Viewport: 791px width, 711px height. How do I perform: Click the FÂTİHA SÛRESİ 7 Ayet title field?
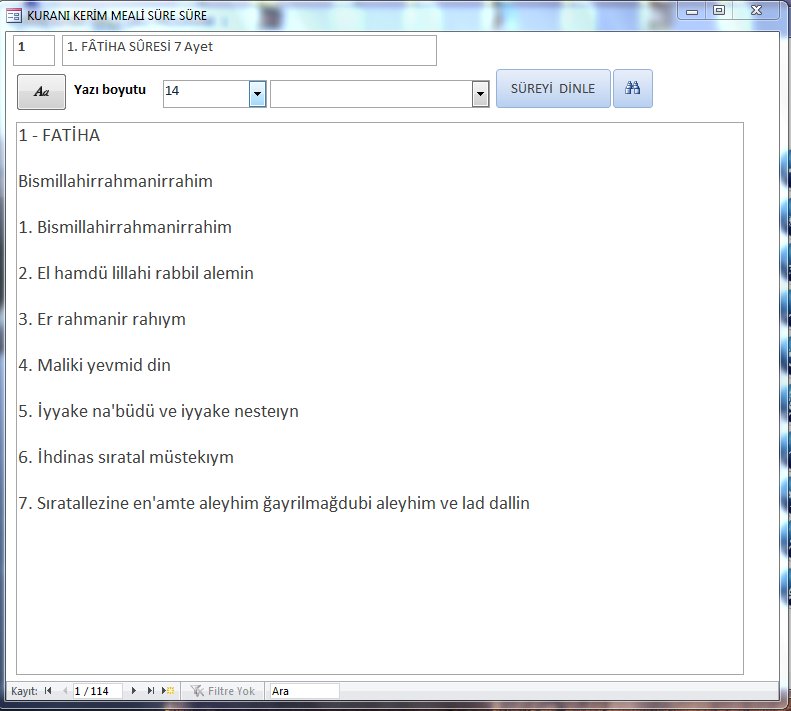click(x=249, y=50)
